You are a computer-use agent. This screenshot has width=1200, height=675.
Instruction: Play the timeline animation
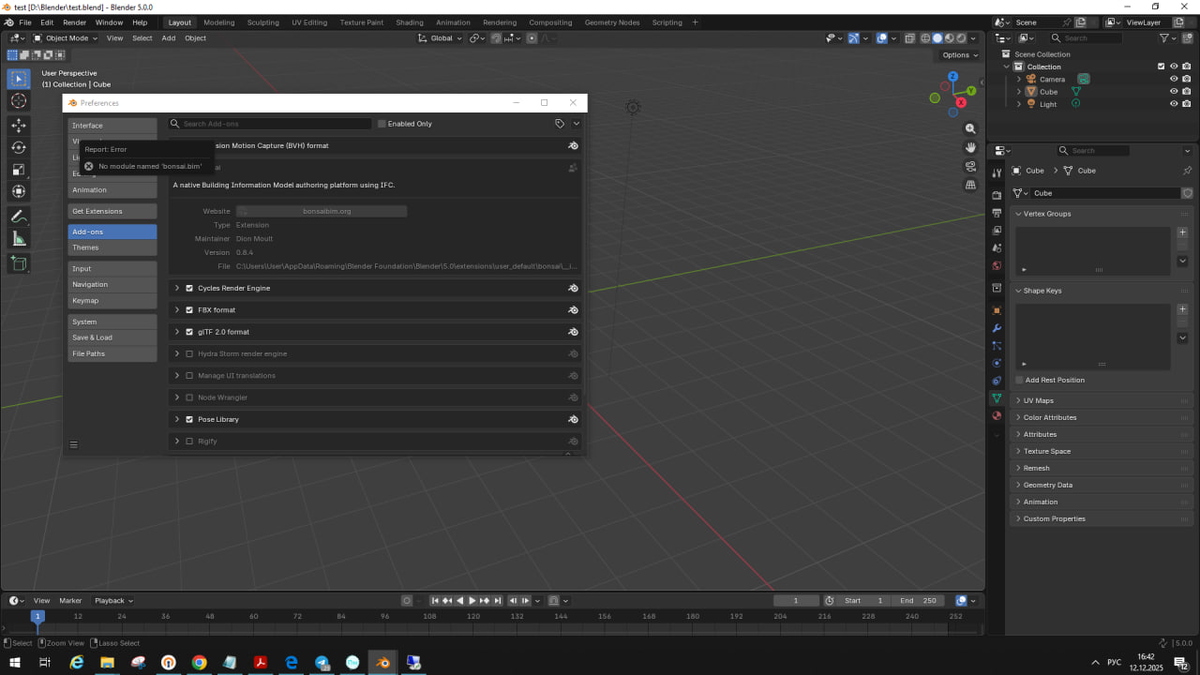[472, 601]
